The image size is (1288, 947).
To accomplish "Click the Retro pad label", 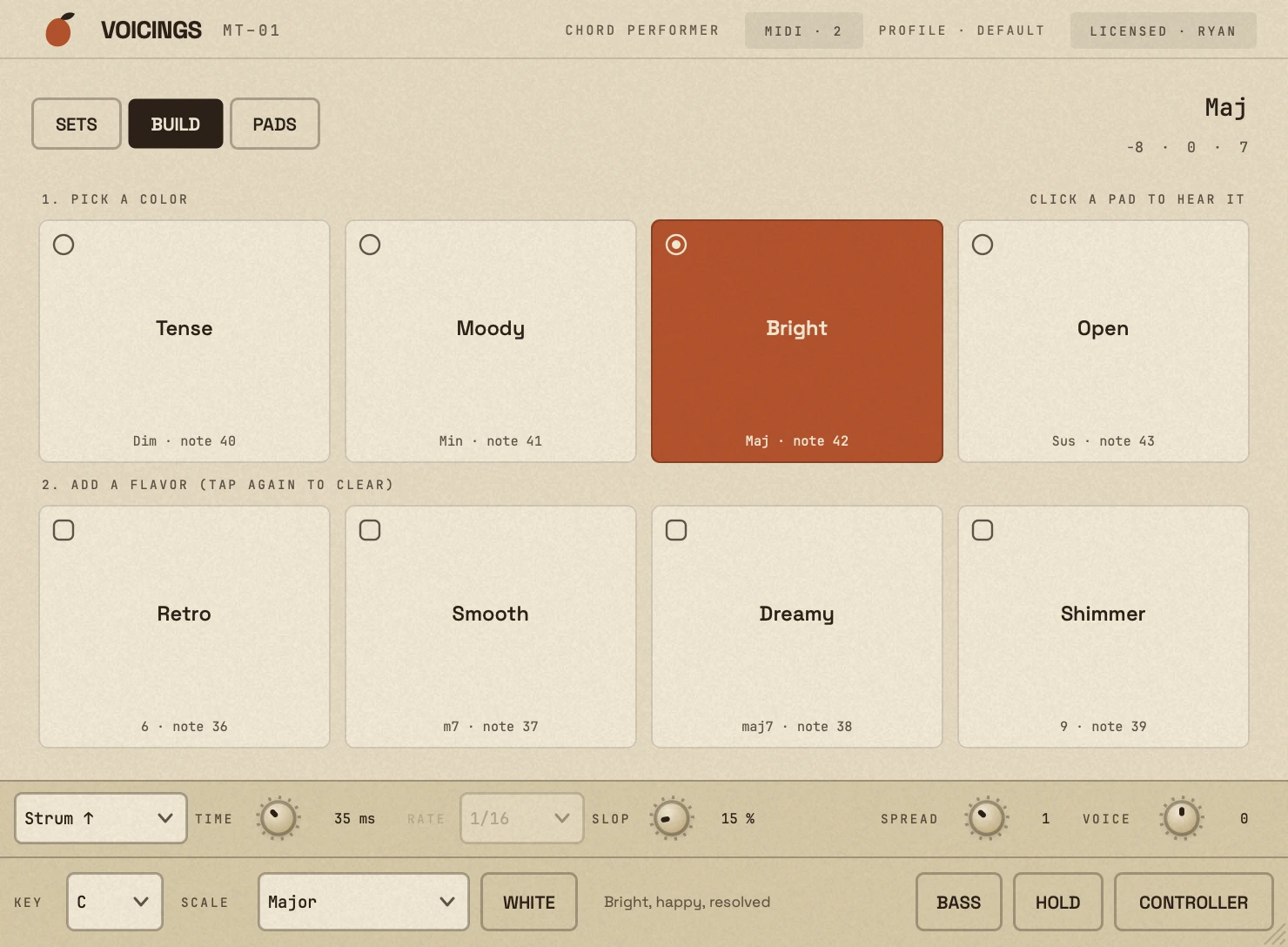I will (x=184, y=614).
